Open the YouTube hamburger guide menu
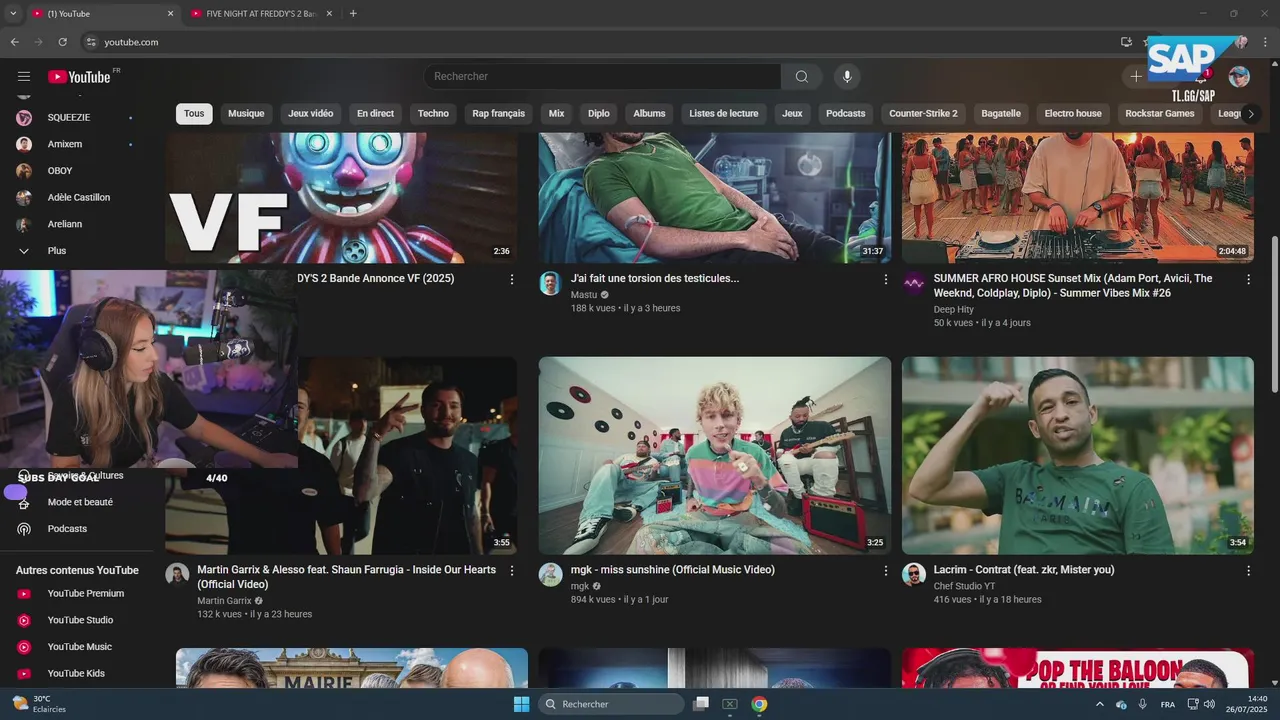Image resolution: width=1280 pixels, height=720 pixels. point(24,77)
